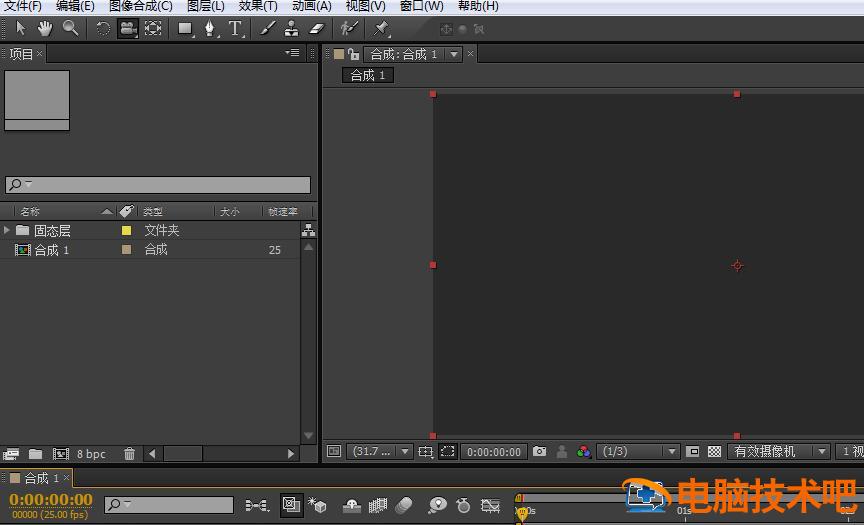The width and height of the screenshot is (864, 525).
Task: Select the Brush tool
Action: [267, 28]
